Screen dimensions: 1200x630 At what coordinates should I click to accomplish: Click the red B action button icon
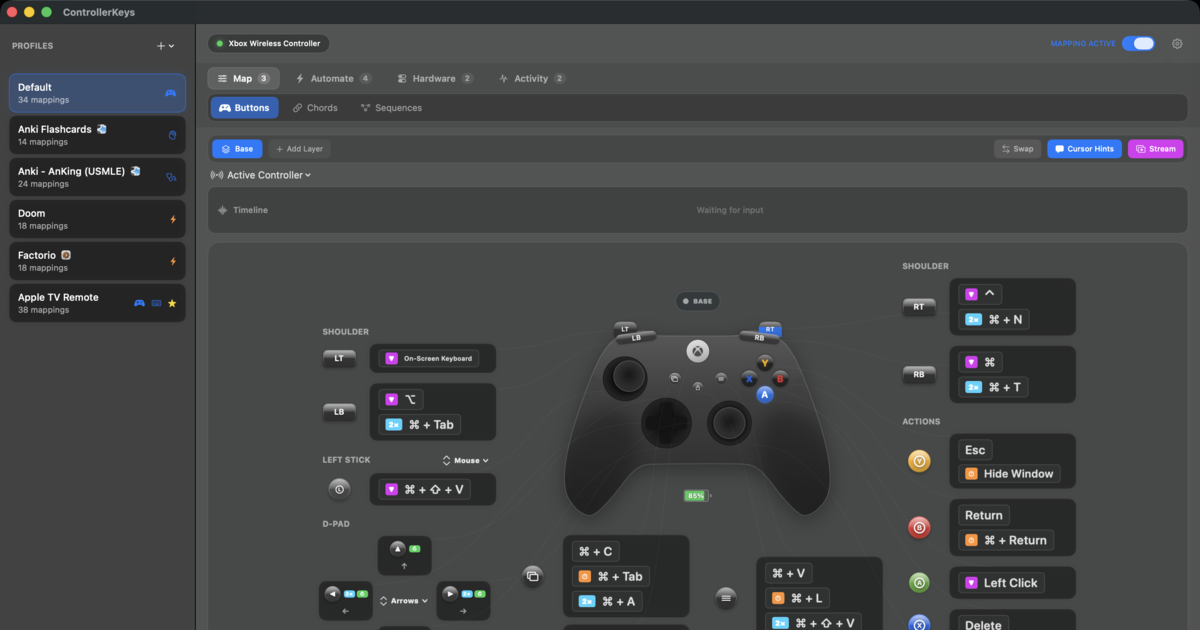(x=919, y=527)
